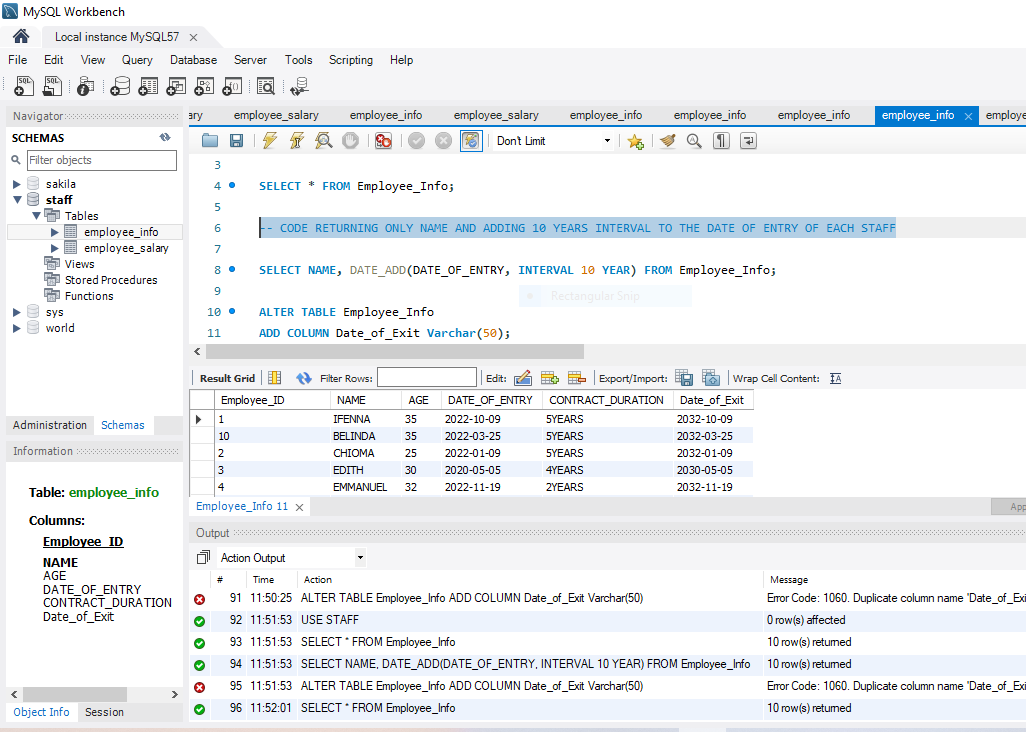Create a new view icon
1026x732 pixels.
[x=177, y=86]
